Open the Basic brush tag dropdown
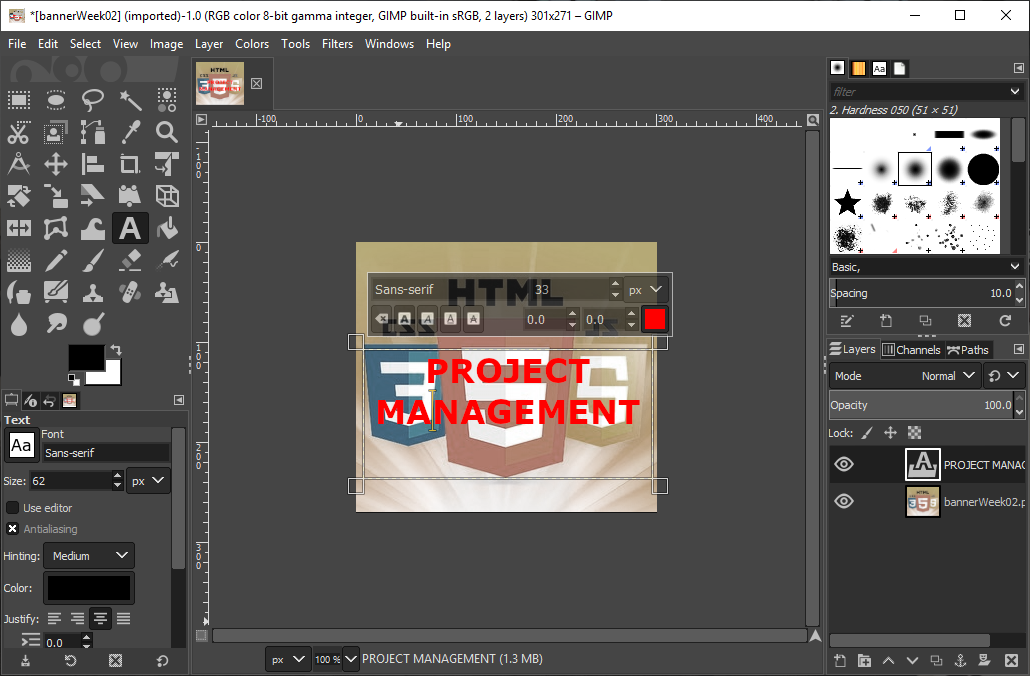The image size is (1030, 676). [1015, 267]
